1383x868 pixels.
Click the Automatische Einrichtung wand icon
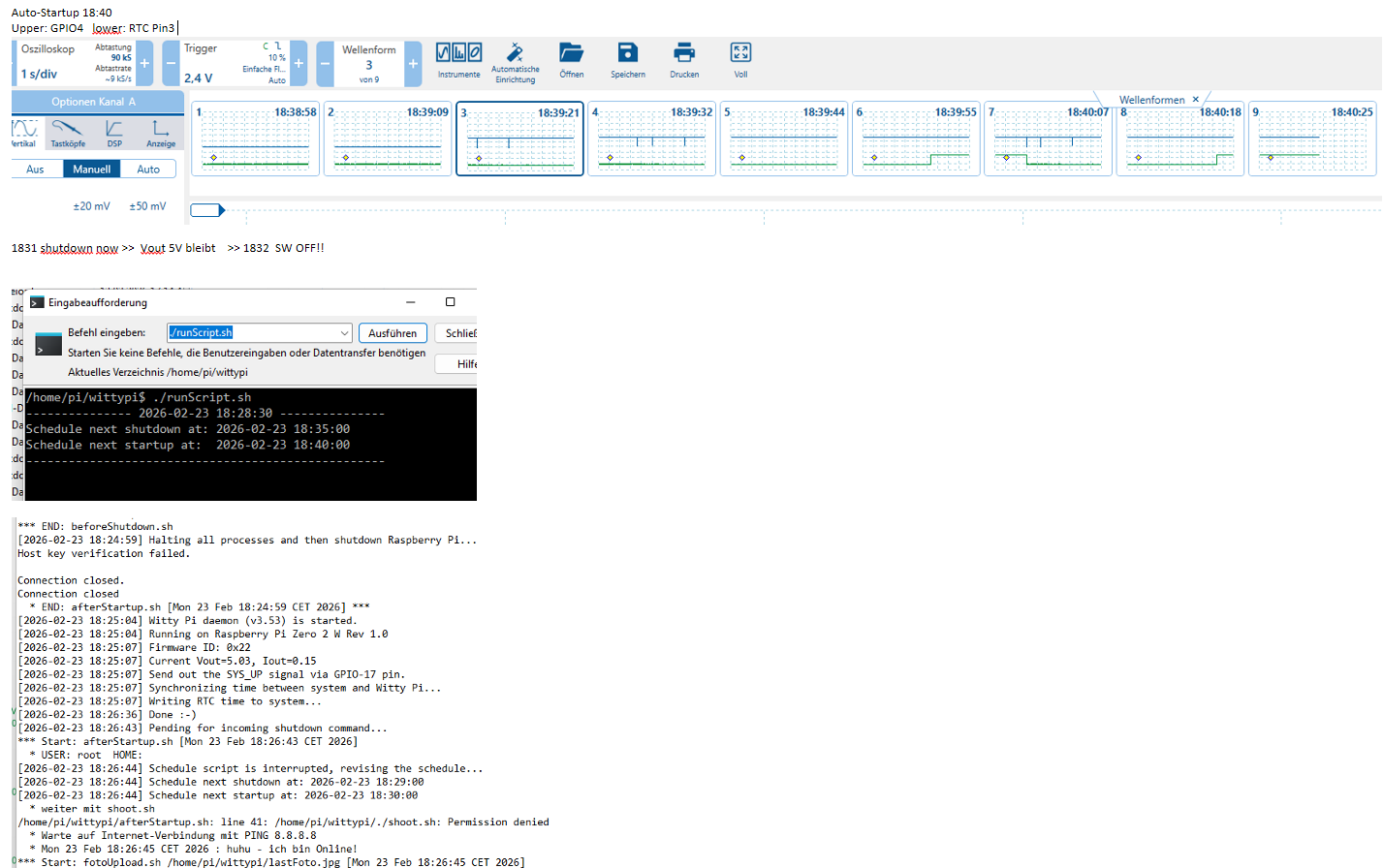(x=515, y=53)
